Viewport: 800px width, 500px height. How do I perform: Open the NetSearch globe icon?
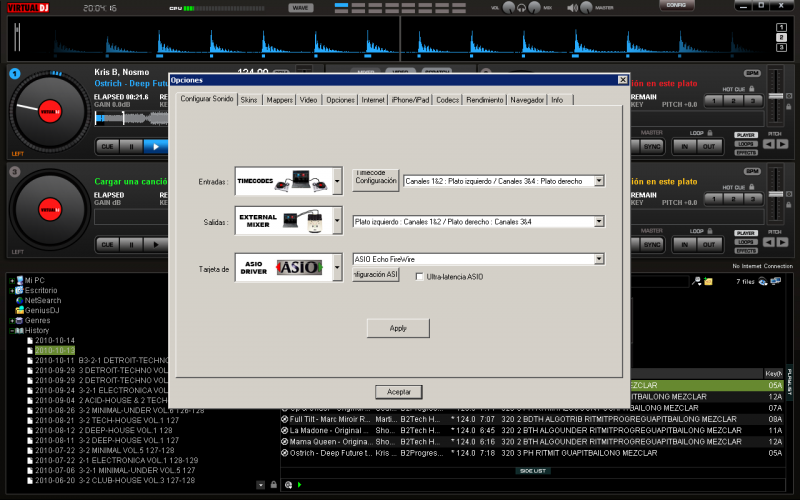pos(20,301)
